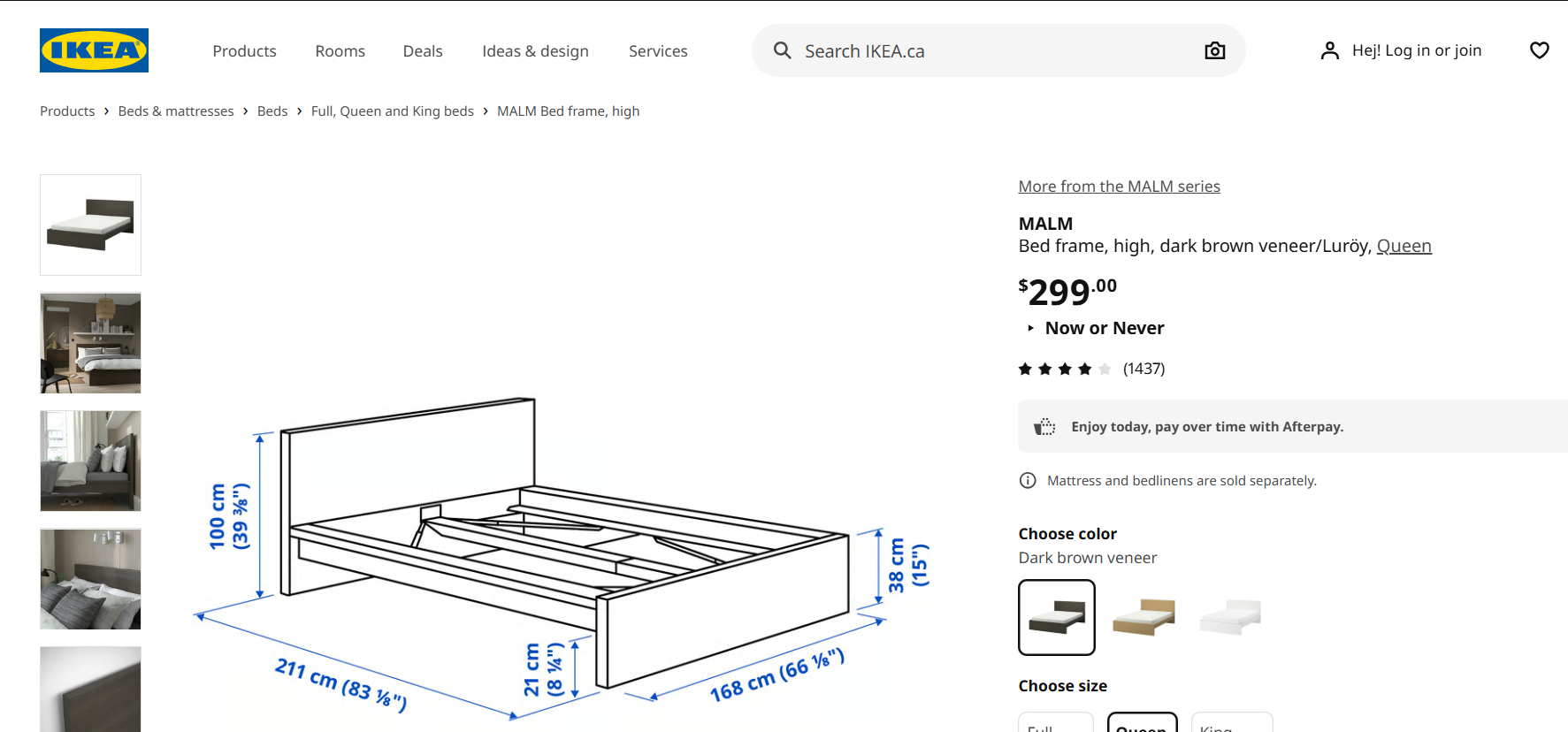
Task: Open More from the MALM series link
Action: 1119,187
